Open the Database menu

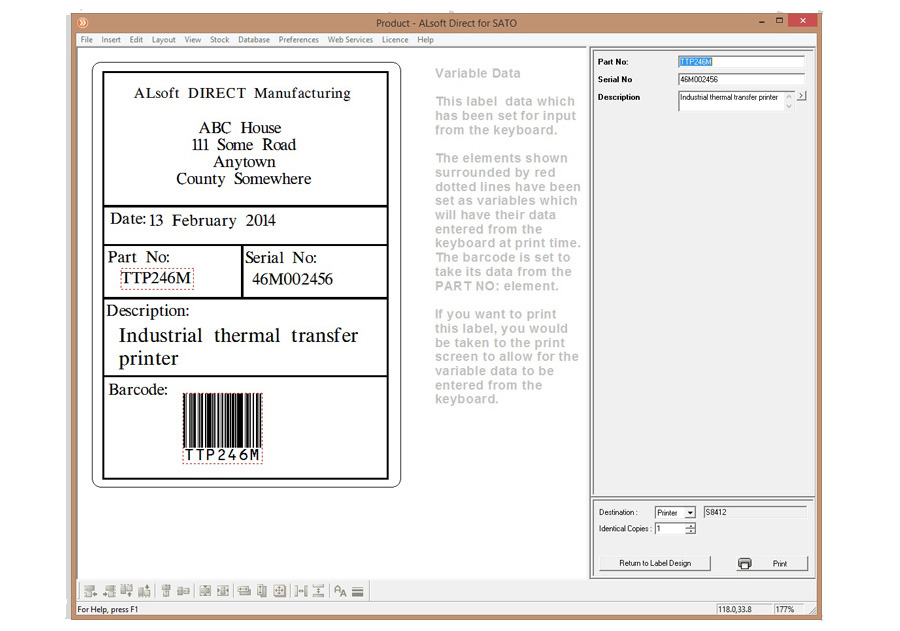click(x=253, y=40)
